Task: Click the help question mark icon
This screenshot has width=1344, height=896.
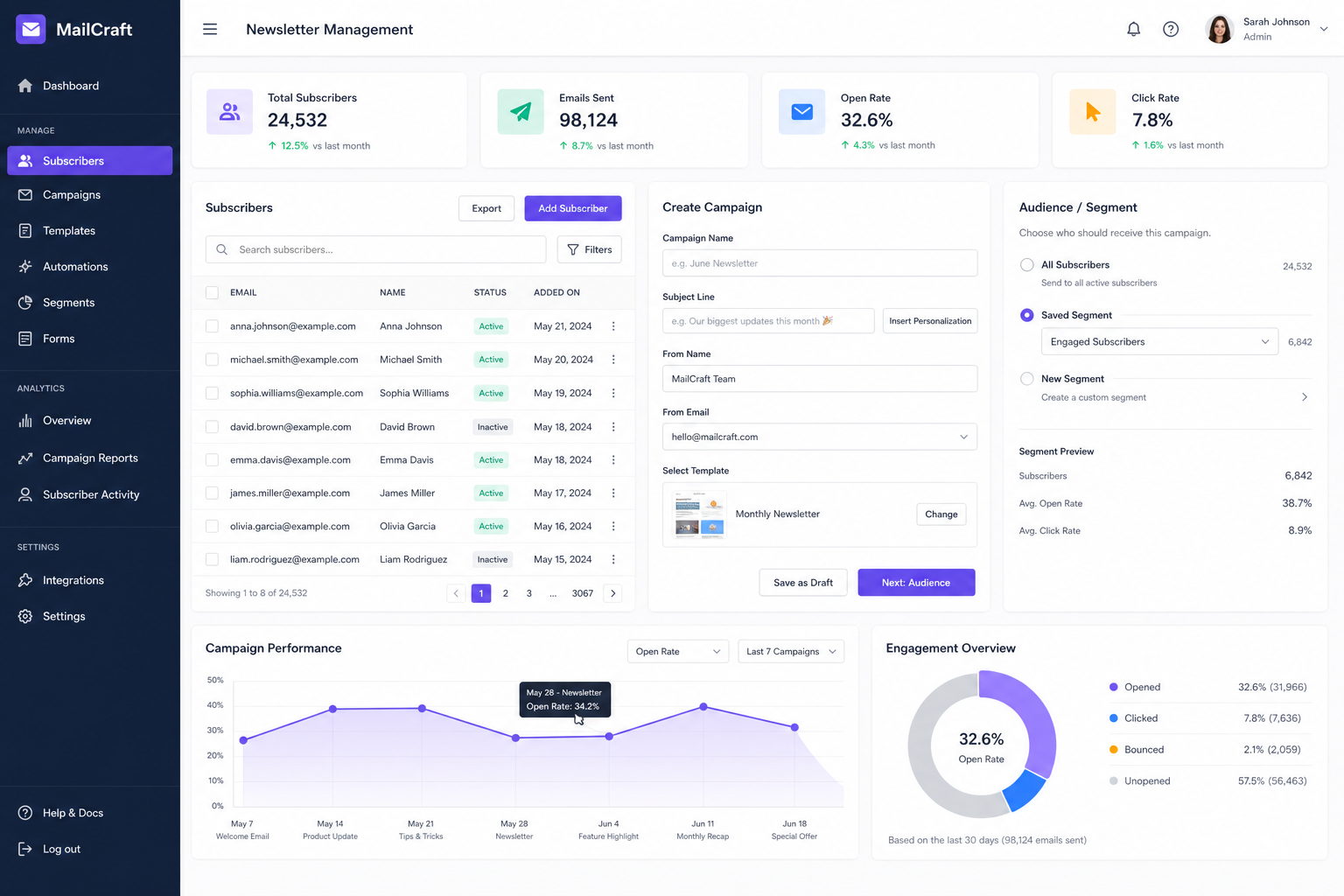Action: (1171, 29)
